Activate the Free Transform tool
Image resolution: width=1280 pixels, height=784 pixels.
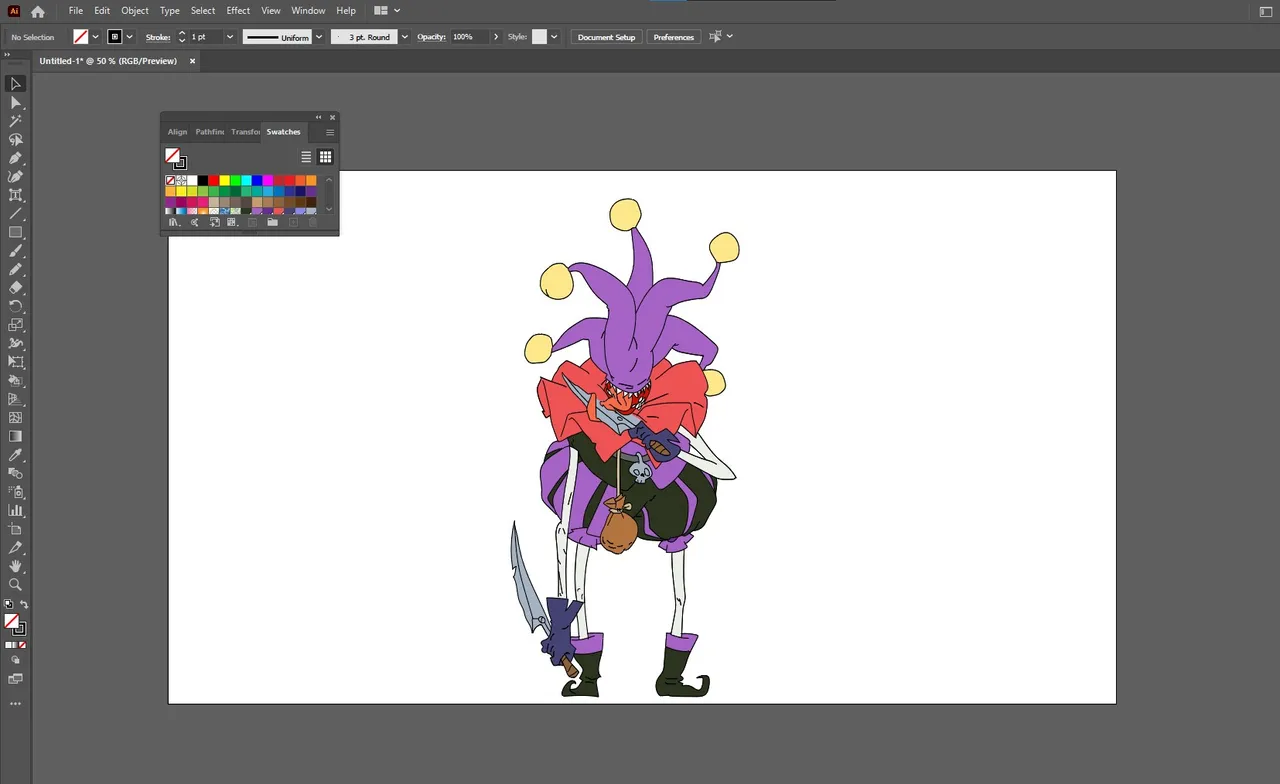[x=15, y=362]
